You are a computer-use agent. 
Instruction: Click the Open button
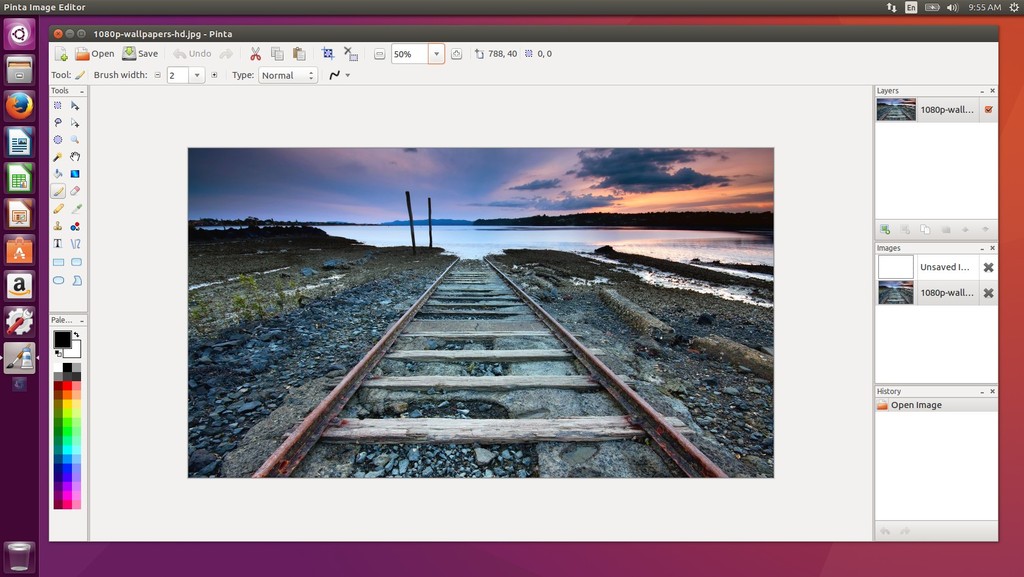click(95, 54)
